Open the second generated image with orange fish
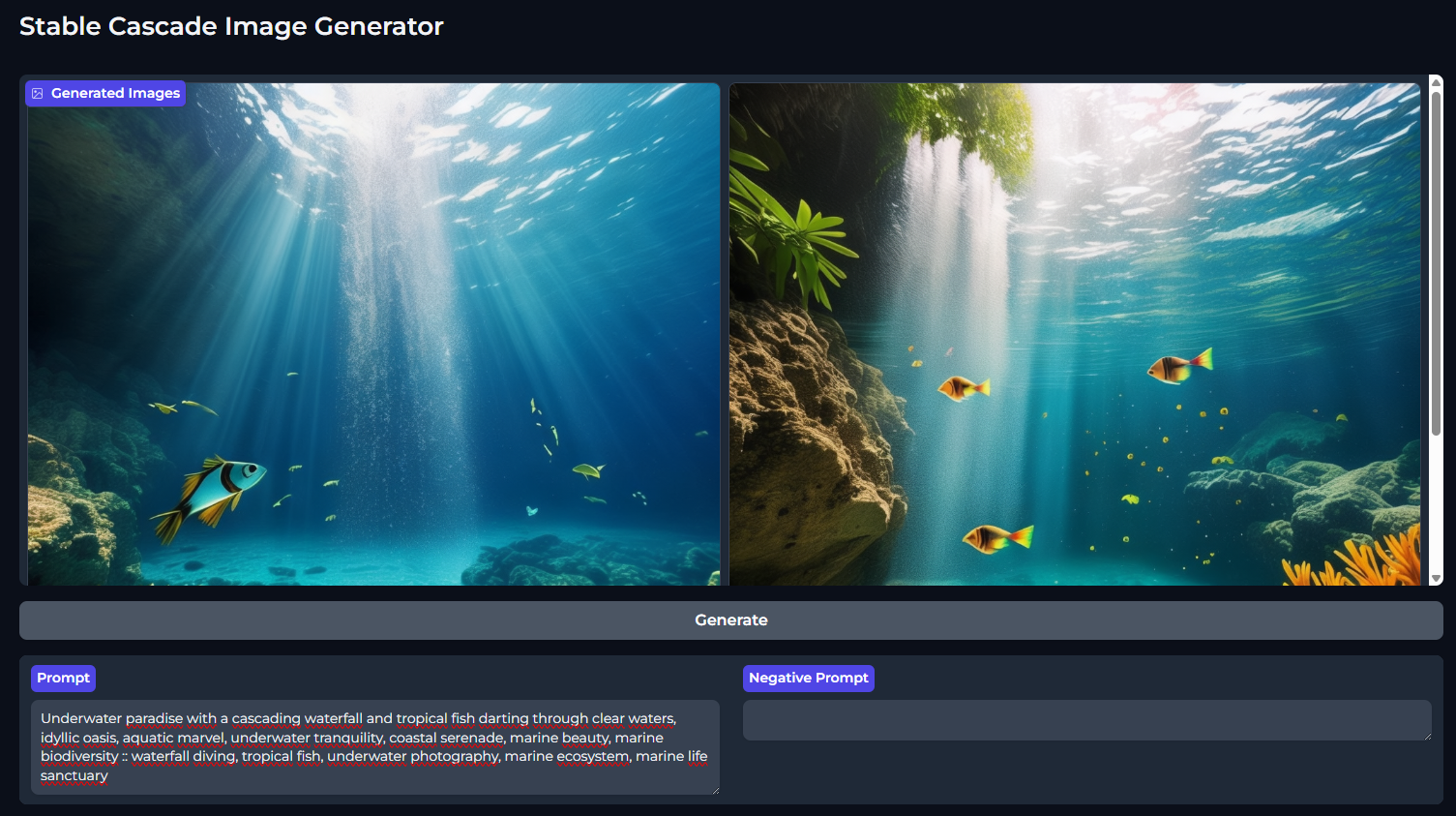This screenshot has width=1456, height=816. click(1075, 334)
